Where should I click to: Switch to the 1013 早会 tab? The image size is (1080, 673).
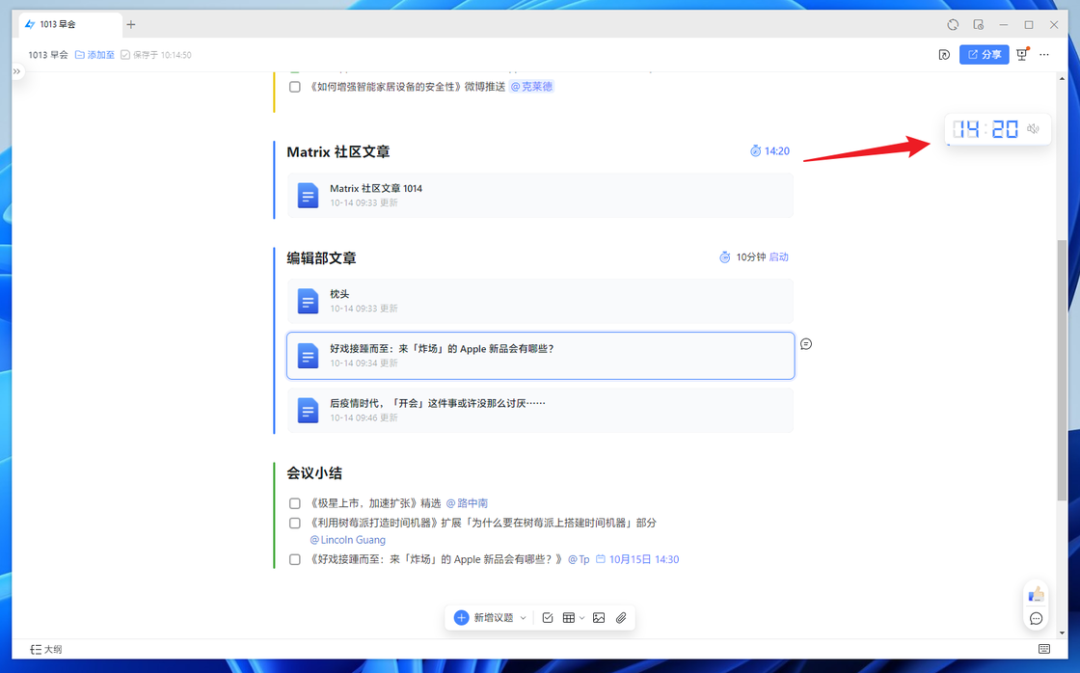click(68, 24)
